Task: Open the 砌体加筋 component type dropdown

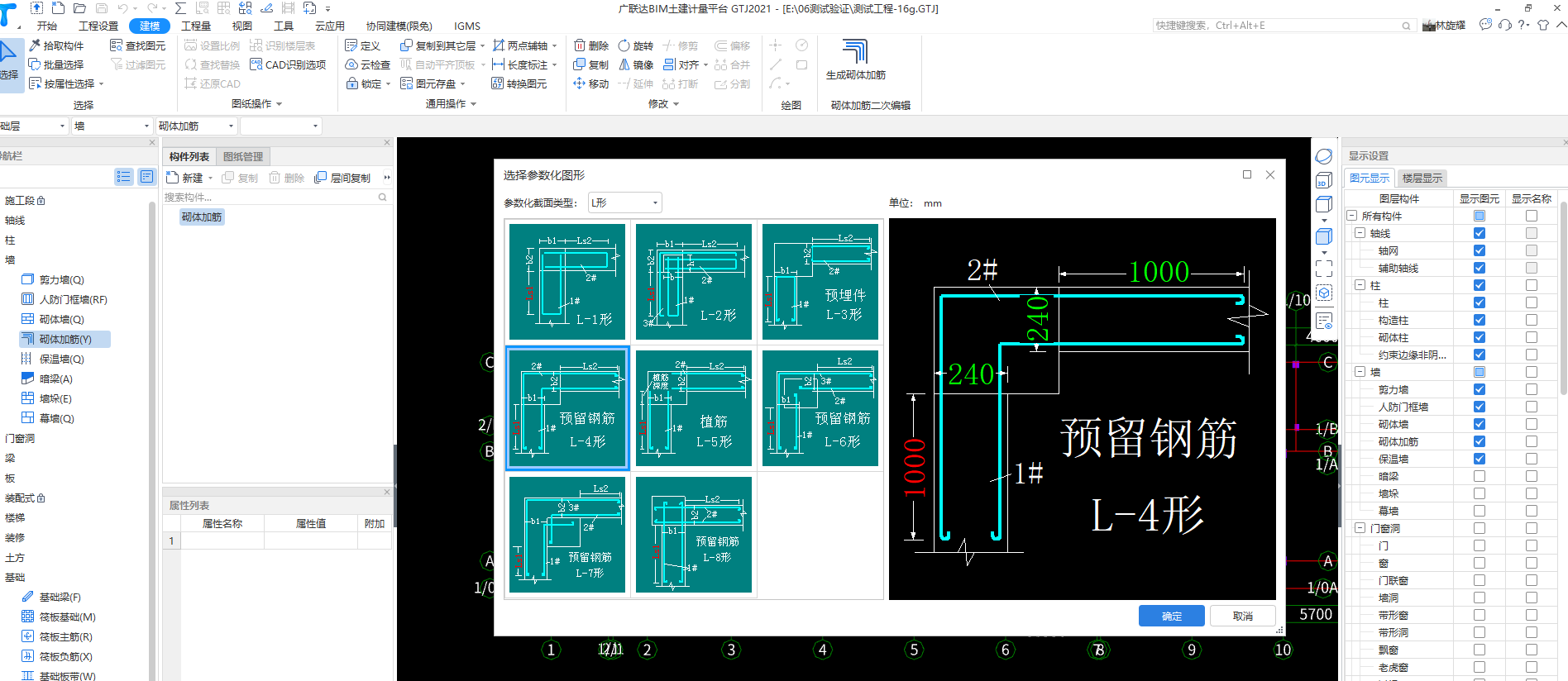Action: pyautogui.click(x=197, y=126)
